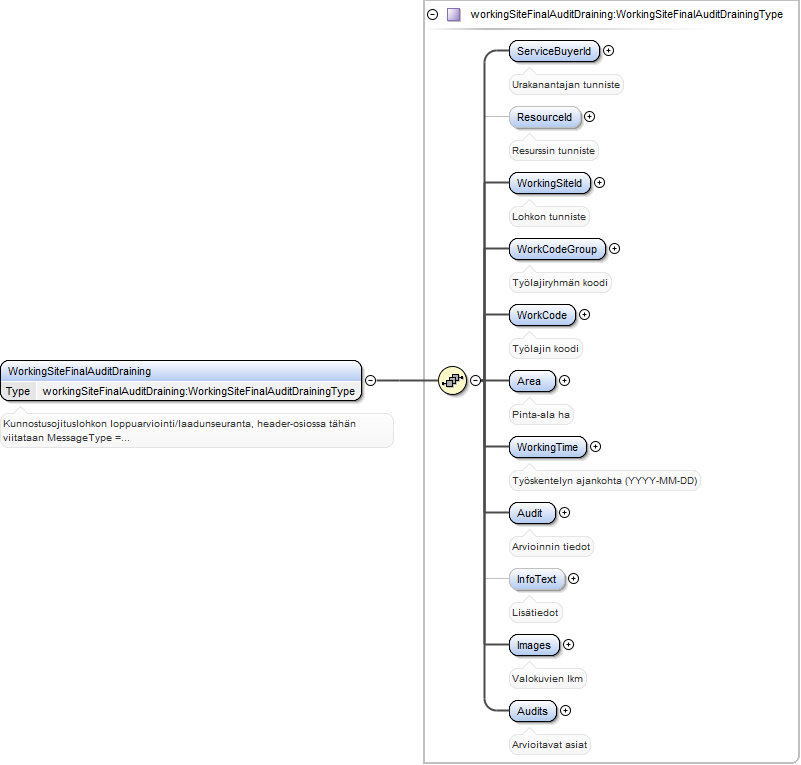Click the 'Urakanantajan tunniste' annotation
801x765 pixels.
[566, 85]
